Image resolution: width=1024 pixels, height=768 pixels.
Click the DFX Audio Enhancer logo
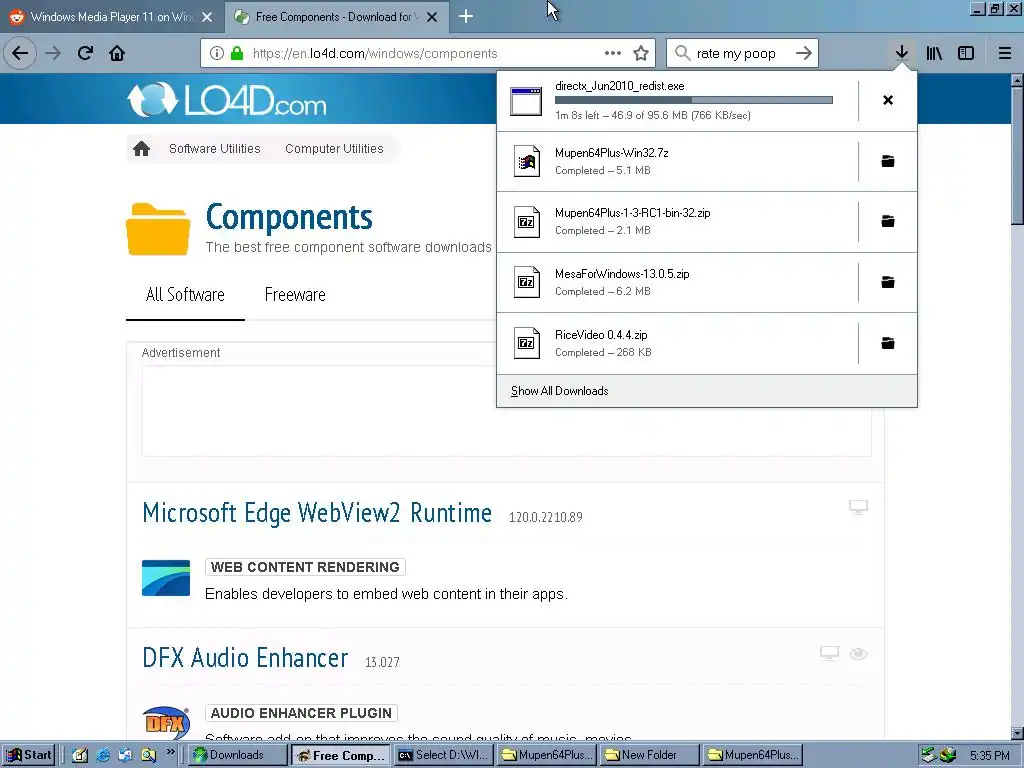tap(166, 722)
